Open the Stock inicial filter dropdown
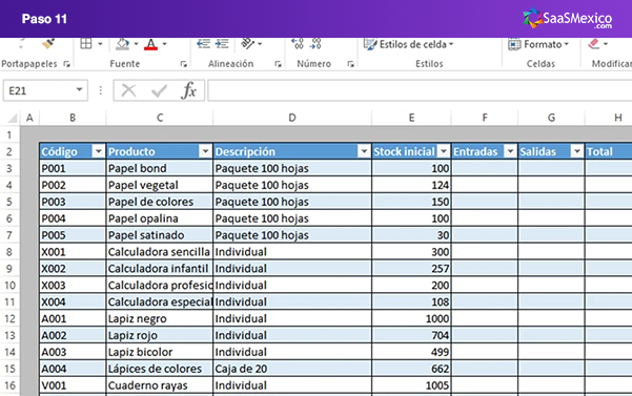 (x=443, y=152)
